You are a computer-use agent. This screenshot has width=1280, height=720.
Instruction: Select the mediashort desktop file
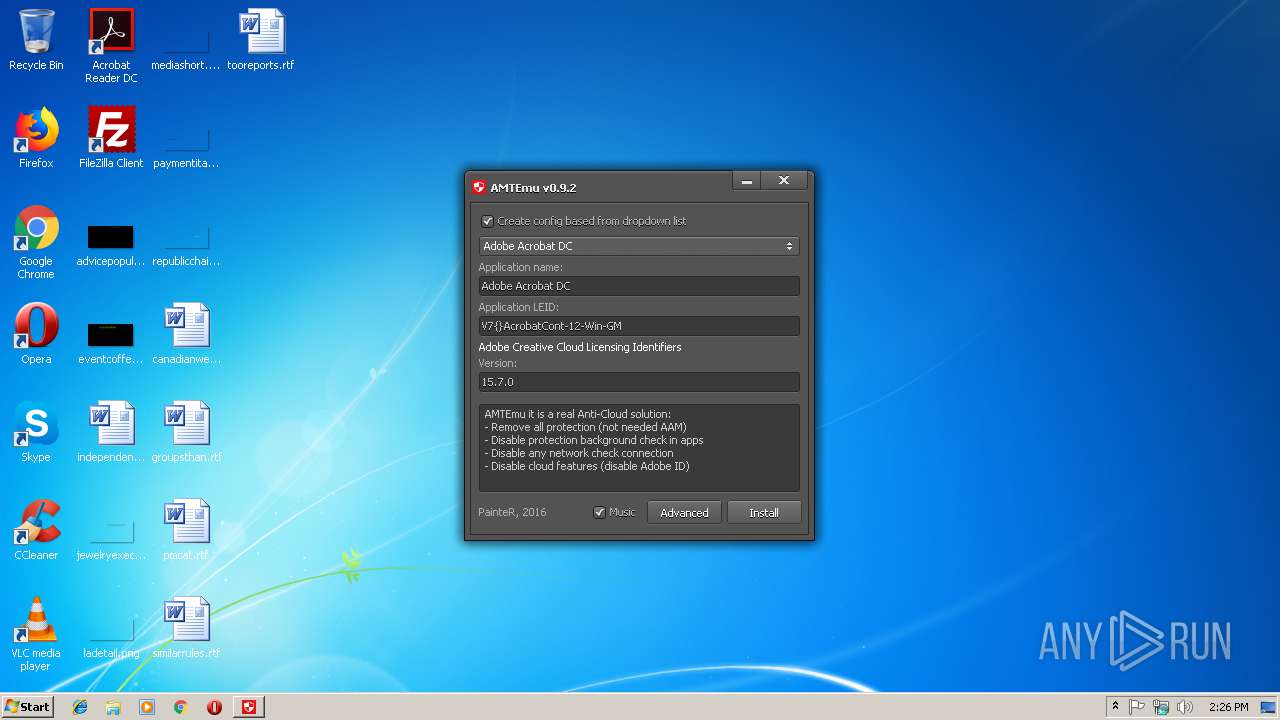pos(186,41)
